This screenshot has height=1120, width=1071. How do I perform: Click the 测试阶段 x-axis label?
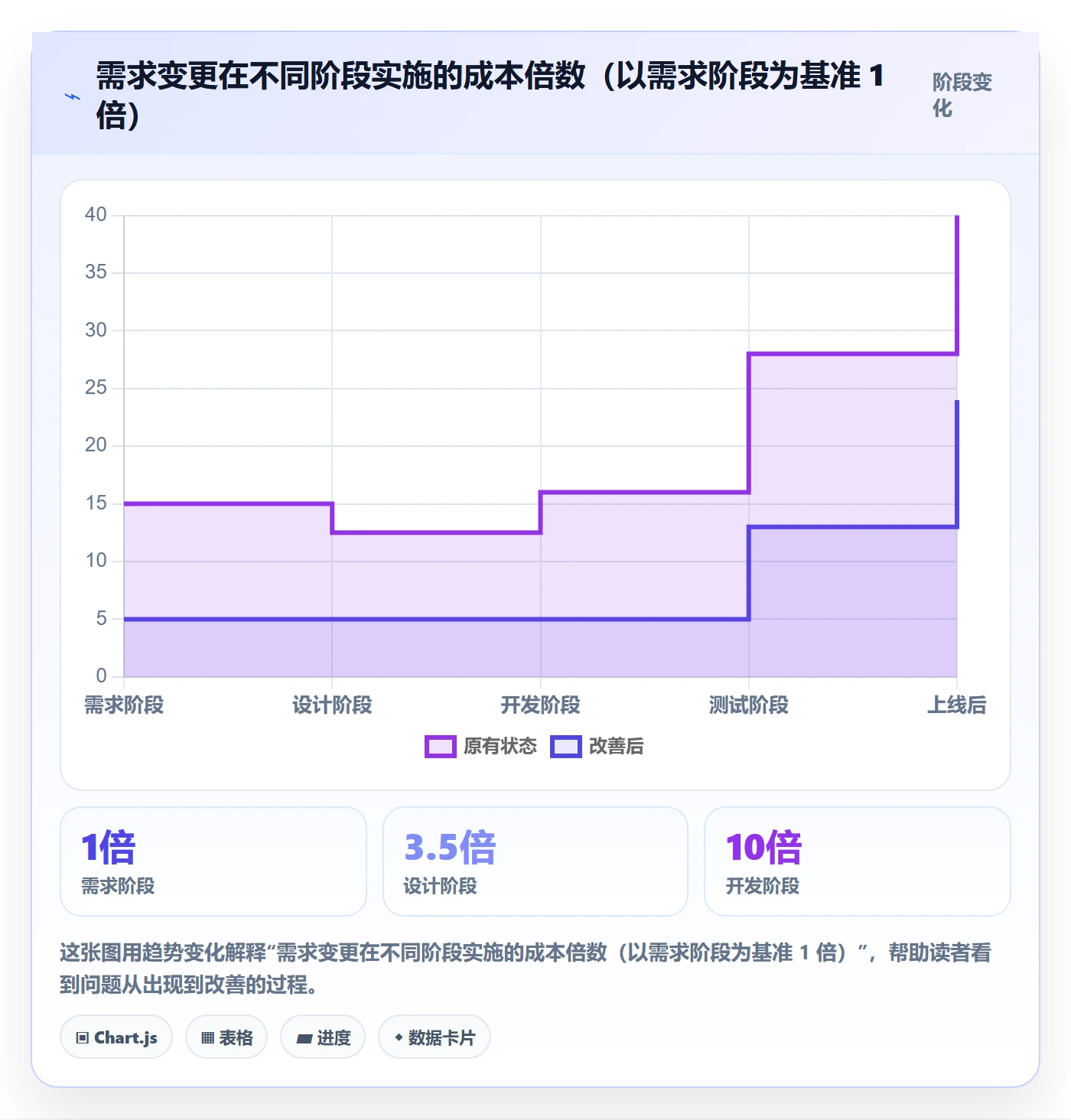coord(749,705)
